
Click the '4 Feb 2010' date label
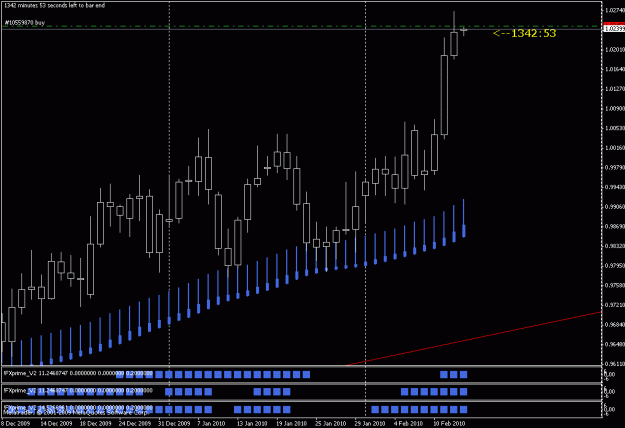408,423
